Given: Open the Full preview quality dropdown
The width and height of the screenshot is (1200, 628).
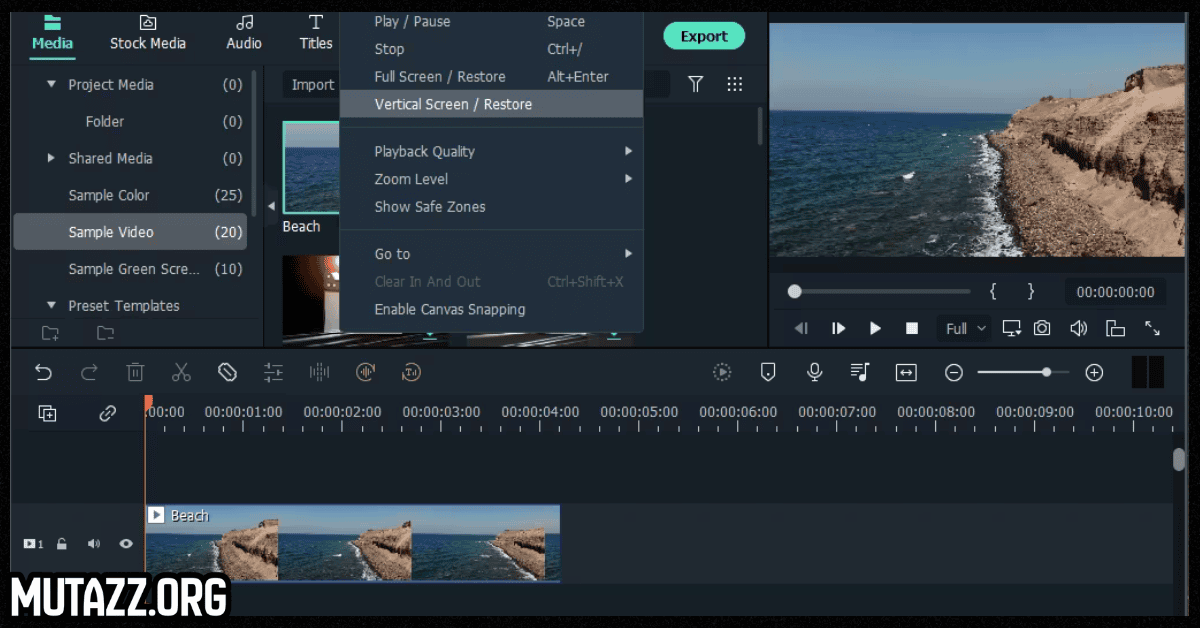Looking at the screenshot, I should [966, 328].
